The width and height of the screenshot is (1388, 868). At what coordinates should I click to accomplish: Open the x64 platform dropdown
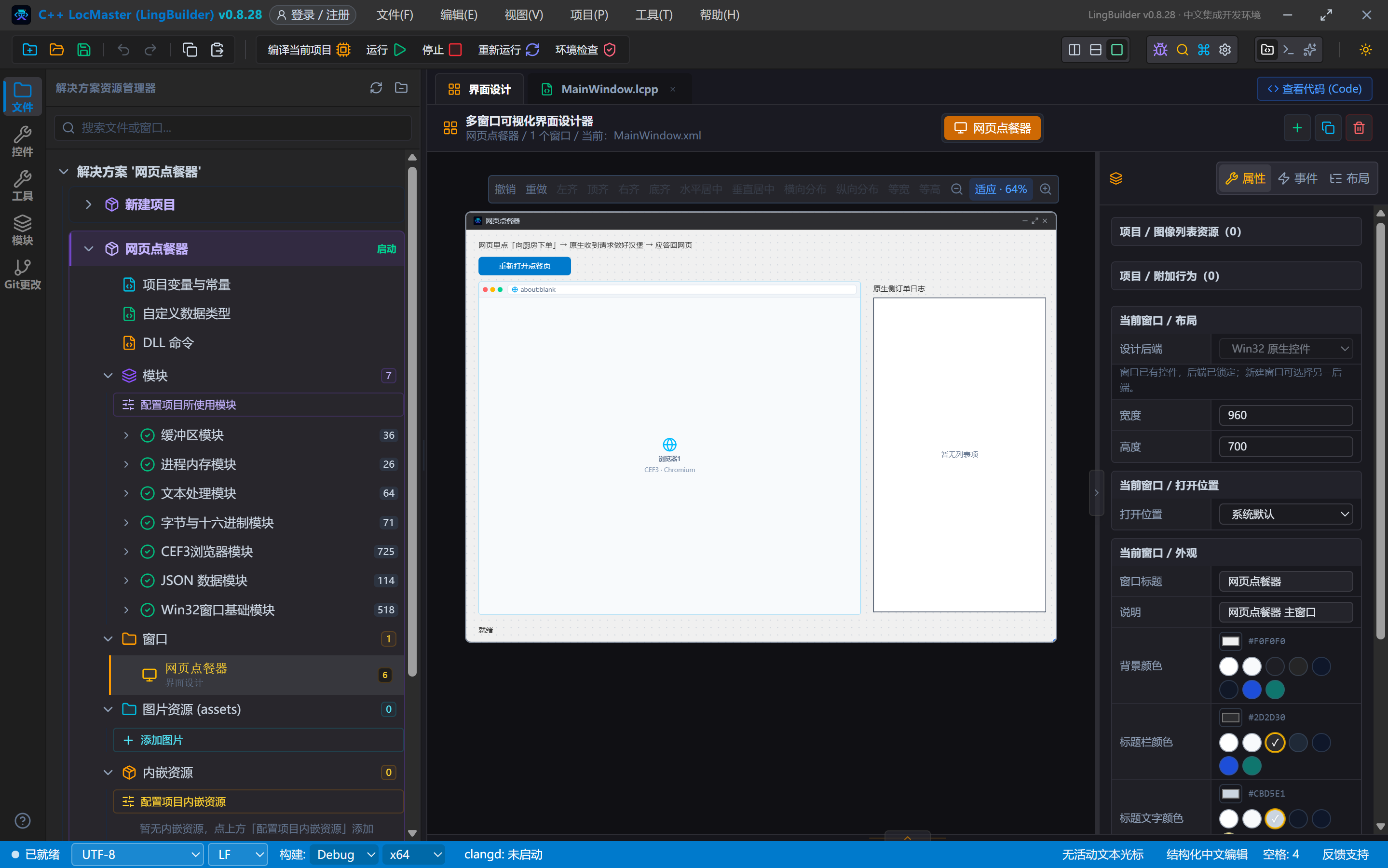(x=414, y=854)
